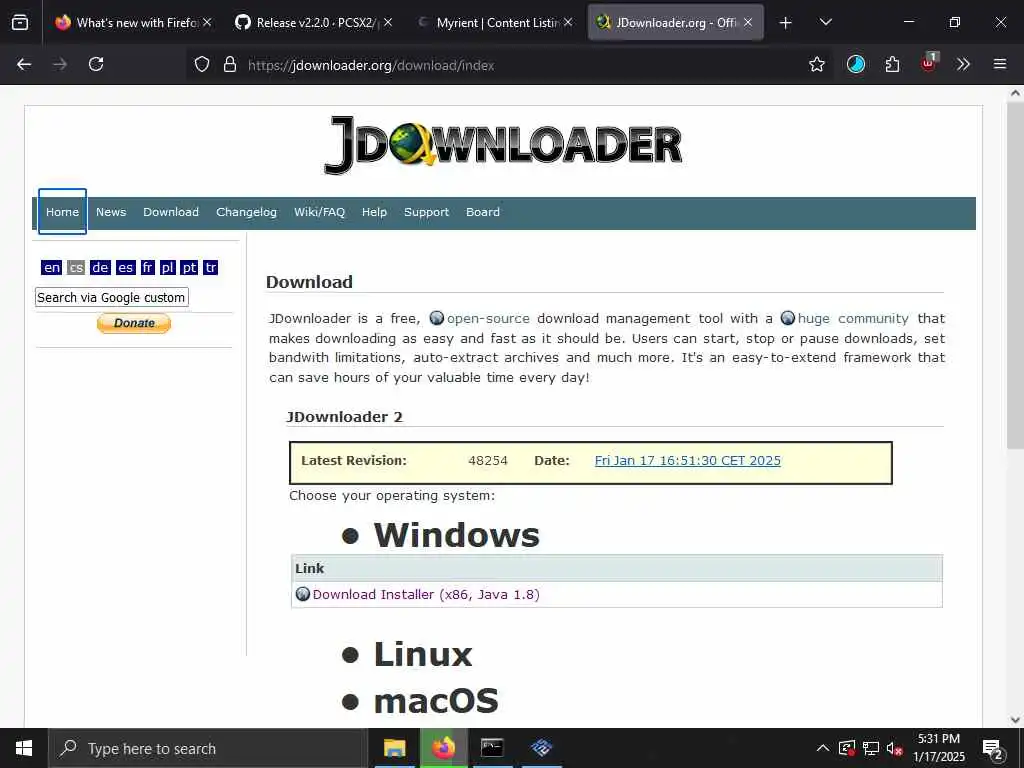Switch site language to fr
The width and height of the screenshot is (1024, 768).
pyautogui.click(x=148, y=267)
